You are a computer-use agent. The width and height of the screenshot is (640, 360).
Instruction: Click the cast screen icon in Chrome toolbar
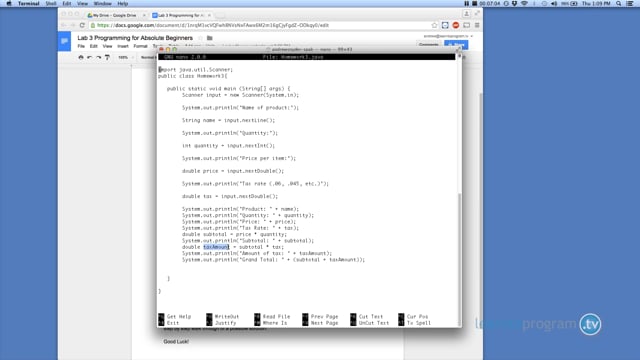466,25
